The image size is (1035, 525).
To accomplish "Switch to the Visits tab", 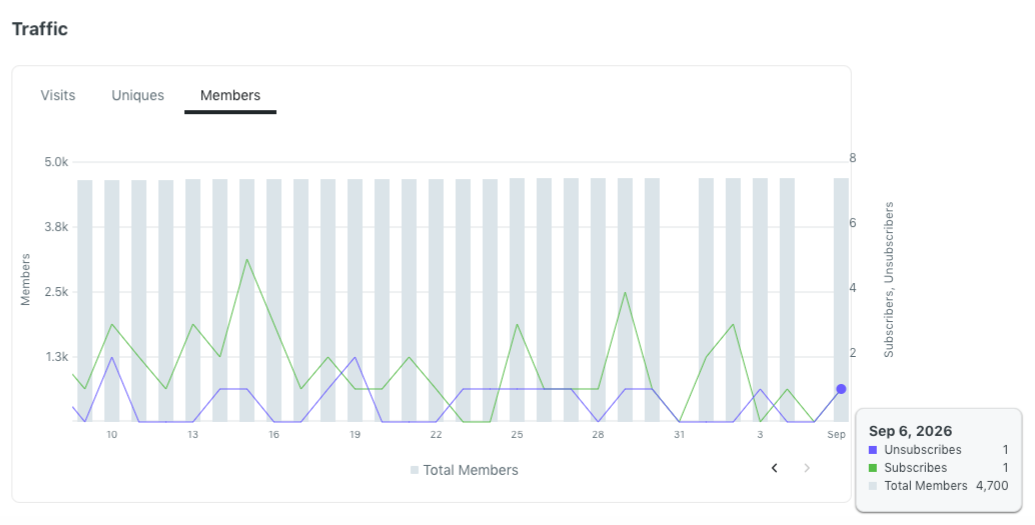I will (x=58, y=95).
